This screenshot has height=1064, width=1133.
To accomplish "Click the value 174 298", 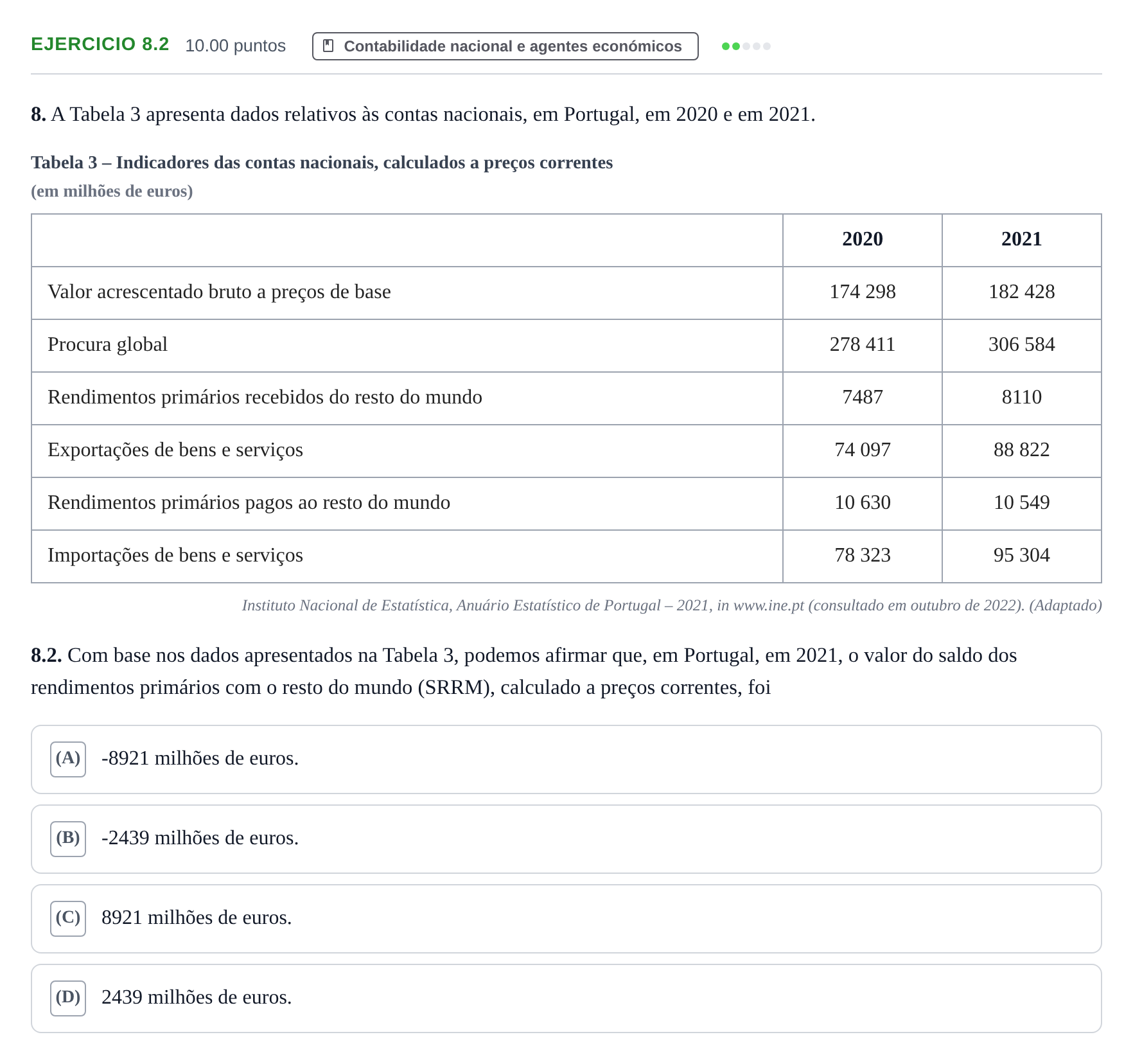I will click(x=862, y=292).
